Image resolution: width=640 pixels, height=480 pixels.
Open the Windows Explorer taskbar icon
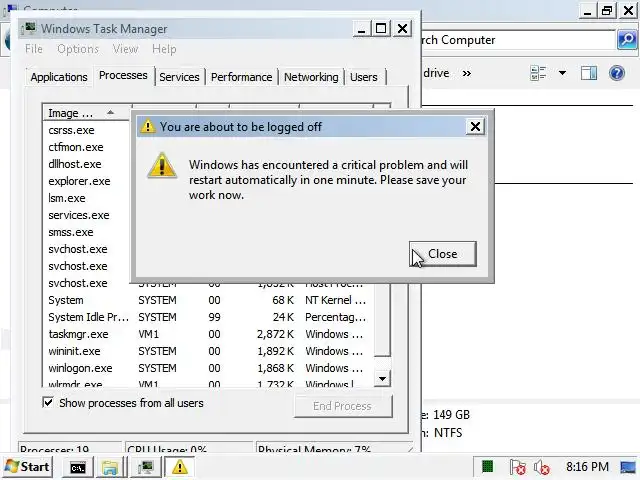tap(110, 467)
